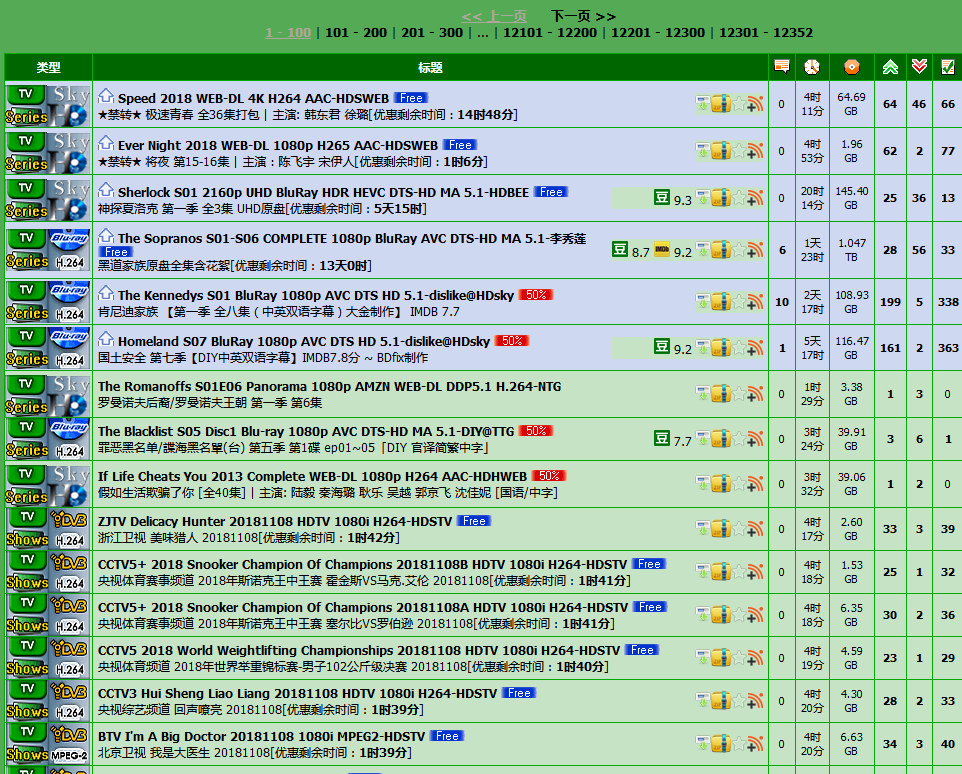This screenshot has height=774, width=962.
Task: Open Ever Night 2018 WEB-DL 1080p title
Action: click(x=278, y=145)
